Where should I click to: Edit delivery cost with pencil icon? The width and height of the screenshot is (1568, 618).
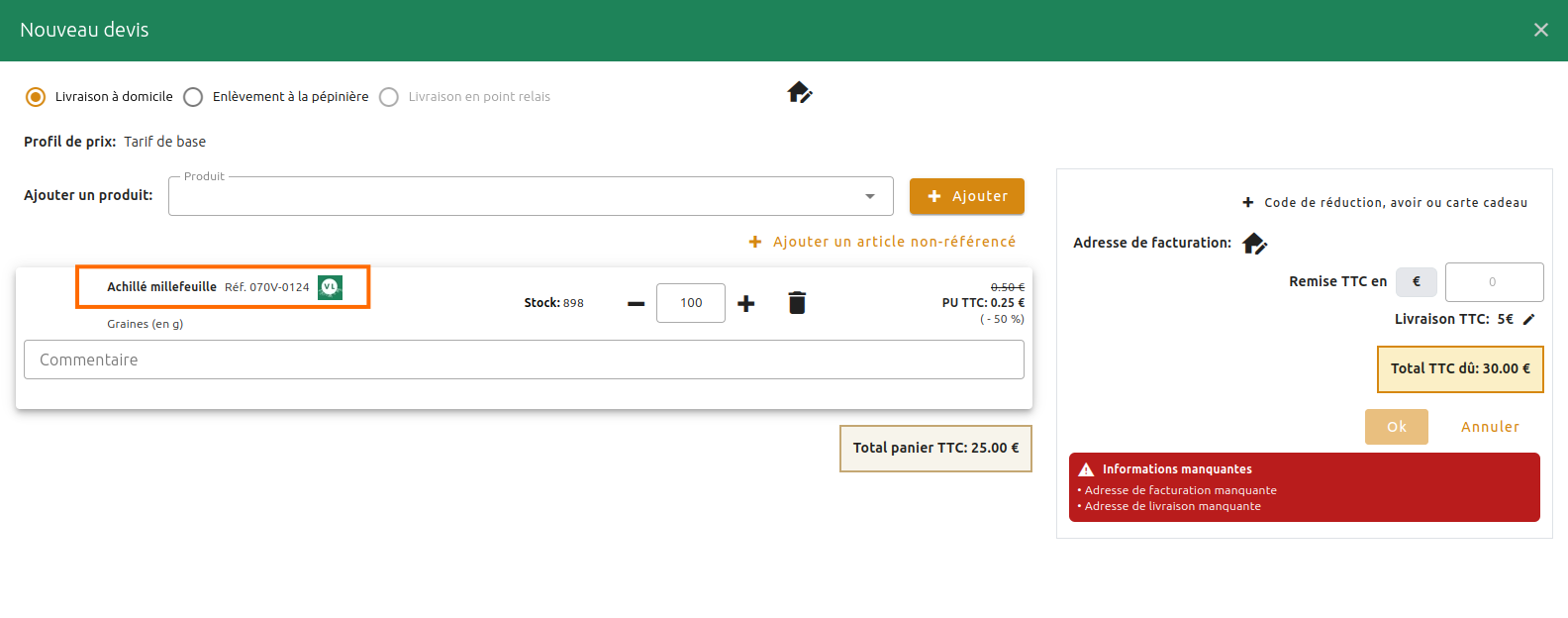[1528, 319]
